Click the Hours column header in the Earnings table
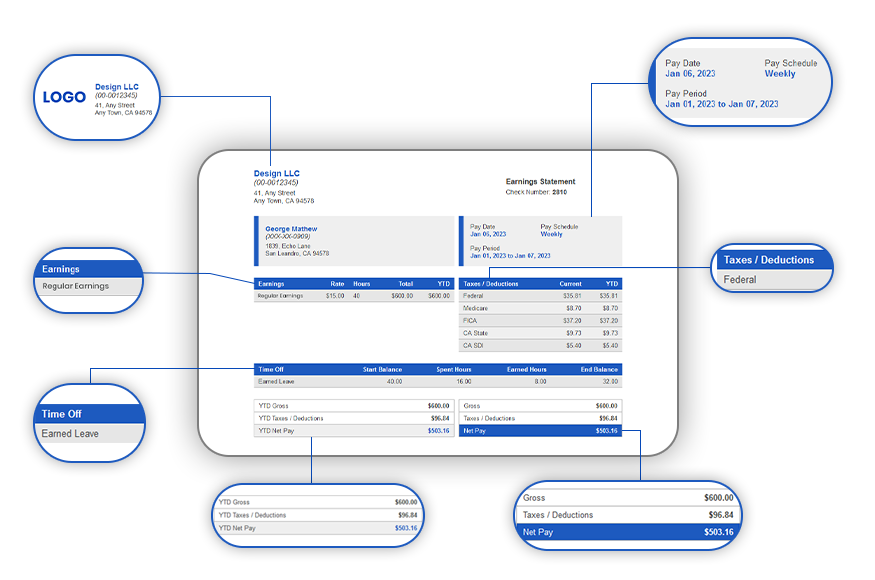This screenshot has width=875, height=580. tap(361, 284)
